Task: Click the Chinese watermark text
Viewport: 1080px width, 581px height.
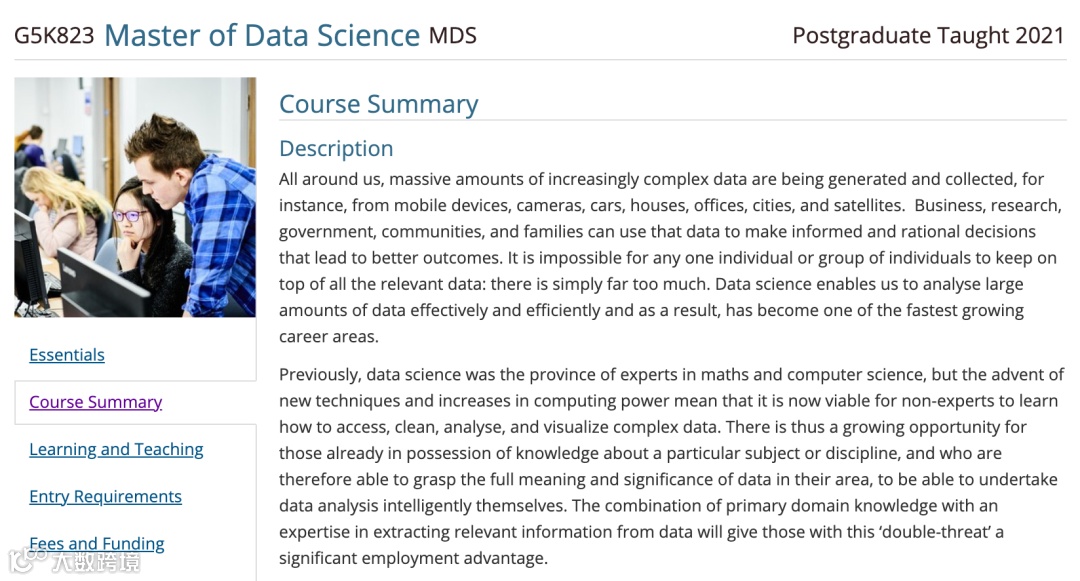Action: [x=97, y=561]
